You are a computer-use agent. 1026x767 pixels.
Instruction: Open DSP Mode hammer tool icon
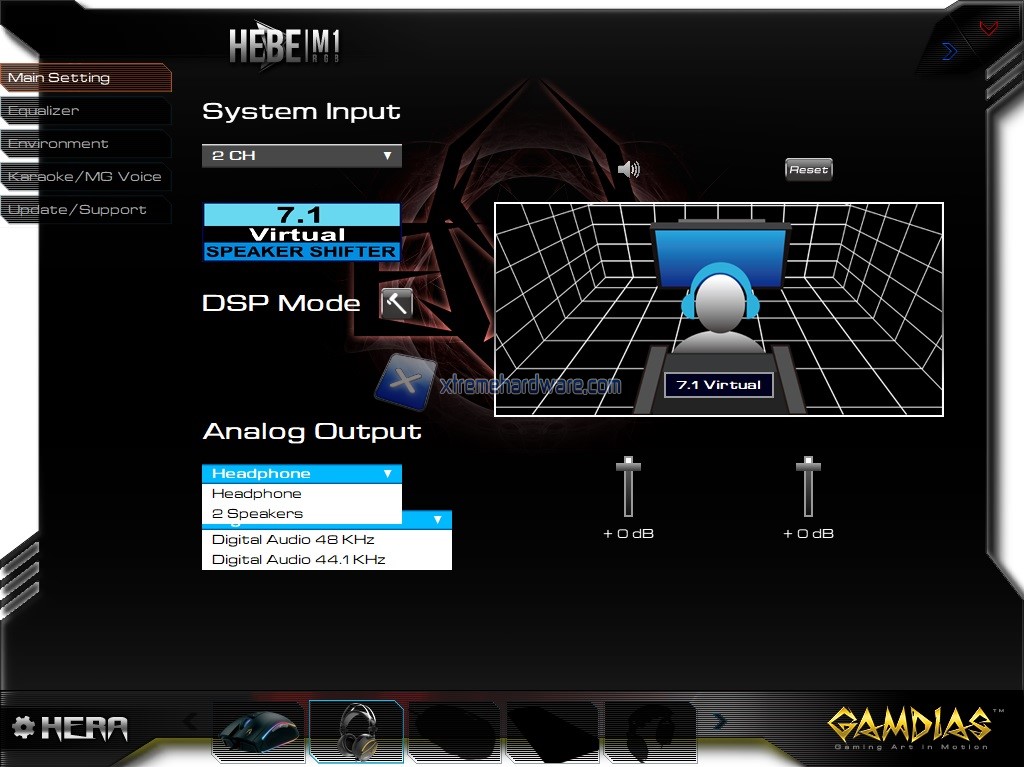(x=396, y=303)
